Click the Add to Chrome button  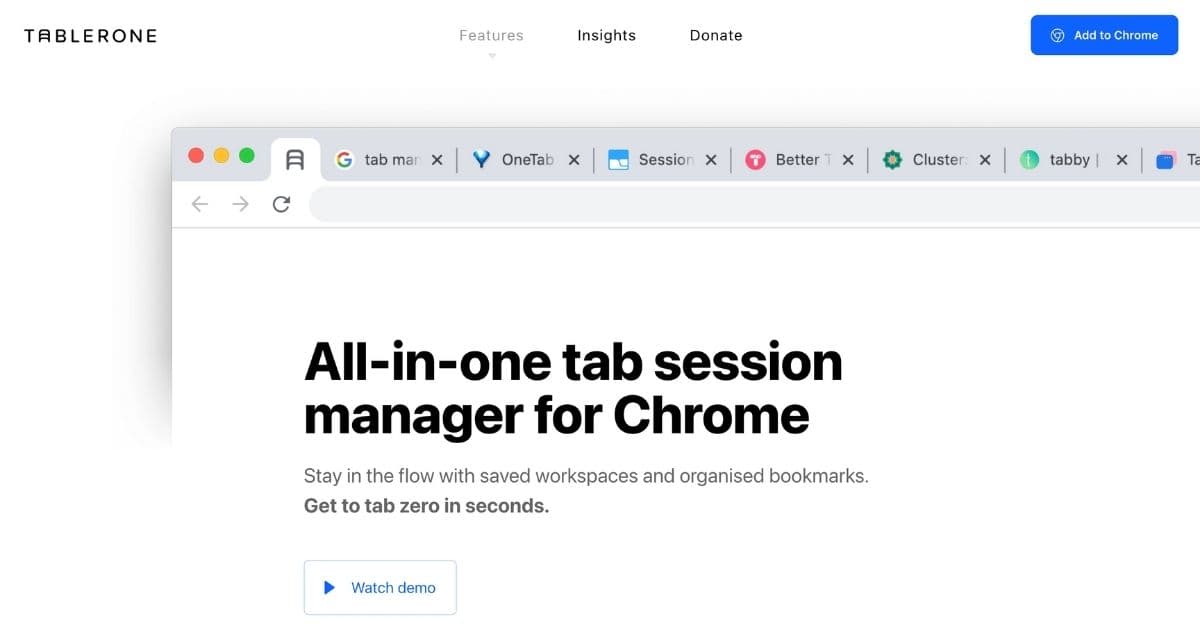1104,35
